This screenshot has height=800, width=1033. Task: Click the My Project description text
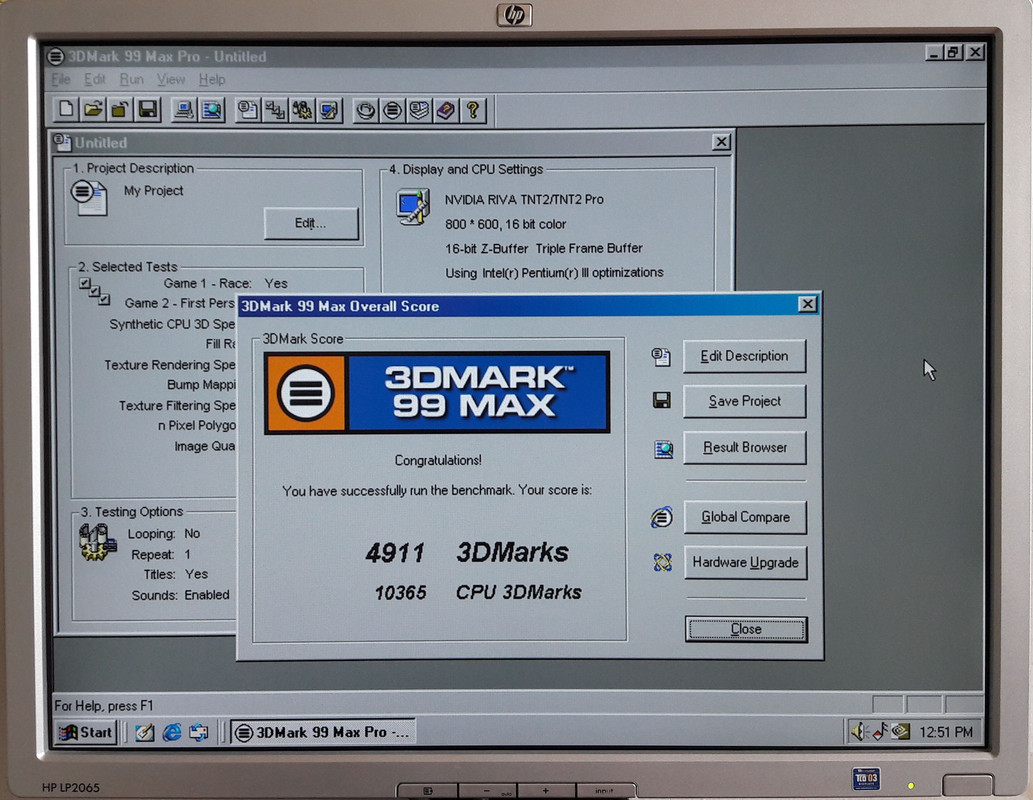(154, 190)
